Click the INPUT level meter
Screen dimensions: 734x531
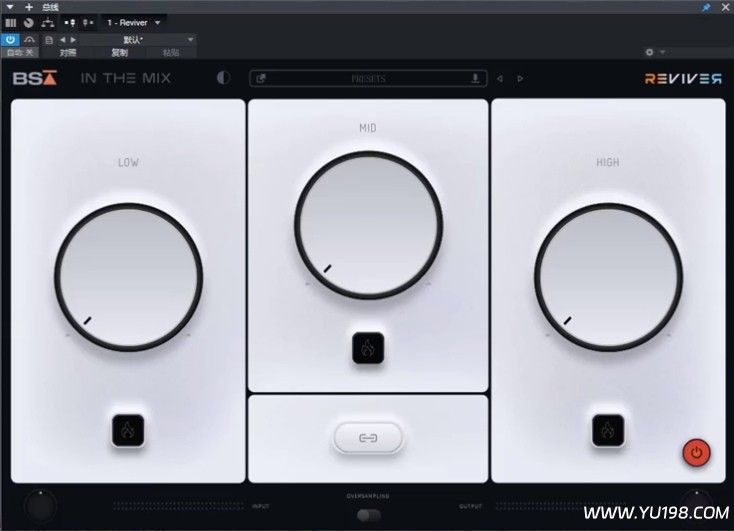coord(178,506)
